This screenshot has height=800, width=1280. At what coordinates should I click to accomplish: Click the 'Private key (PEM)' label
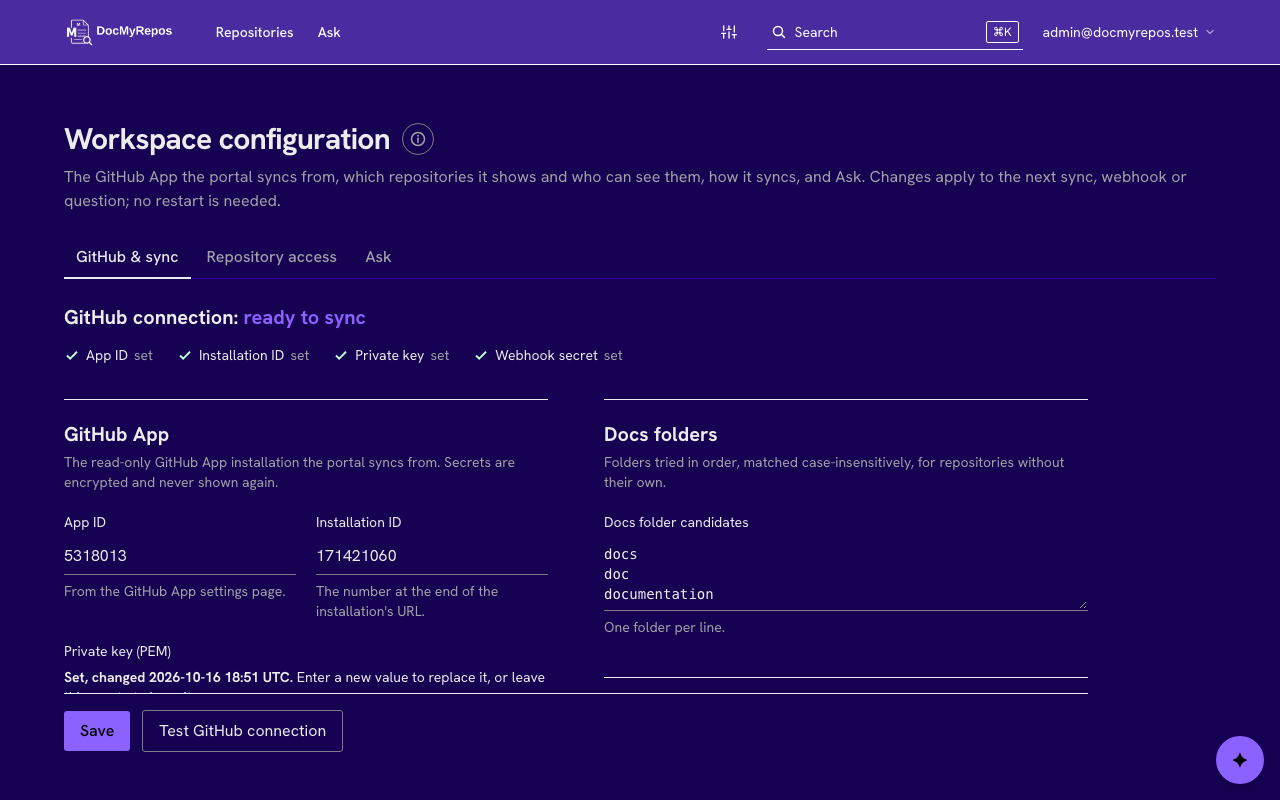[x=117, y=651]
